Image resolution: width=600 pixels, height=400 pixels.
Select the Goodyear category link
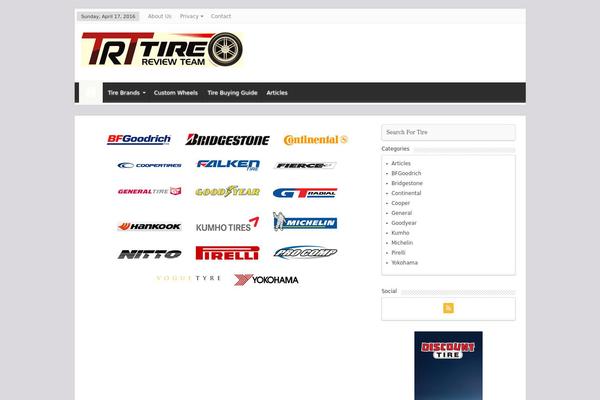404,223
